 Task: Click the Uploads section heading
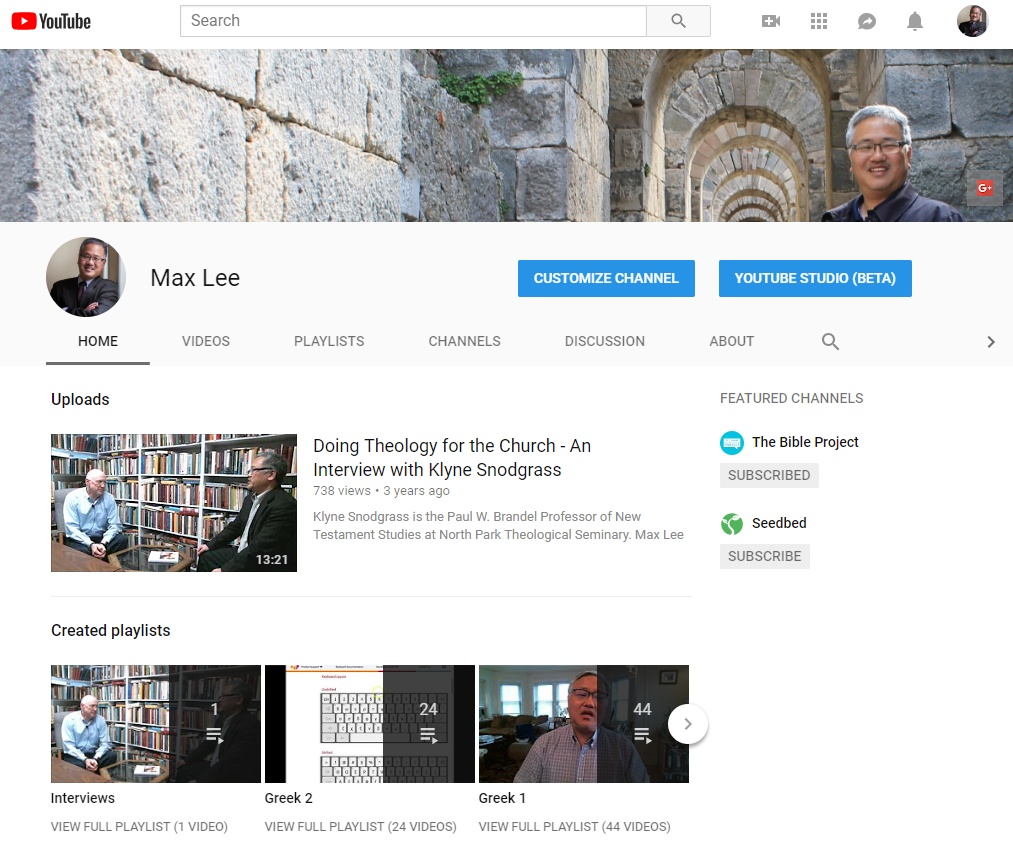[80, 399]
